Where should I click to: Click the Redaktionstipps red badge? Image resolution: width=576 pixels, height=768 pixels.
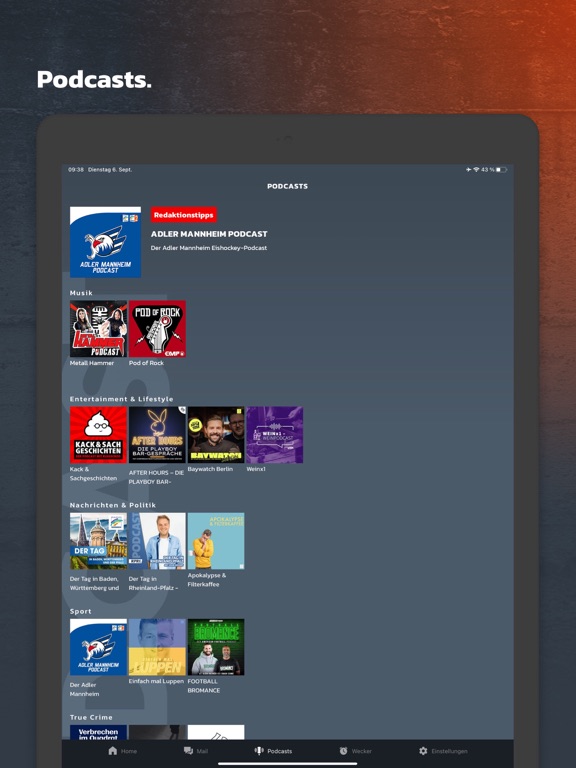[184, 215]
